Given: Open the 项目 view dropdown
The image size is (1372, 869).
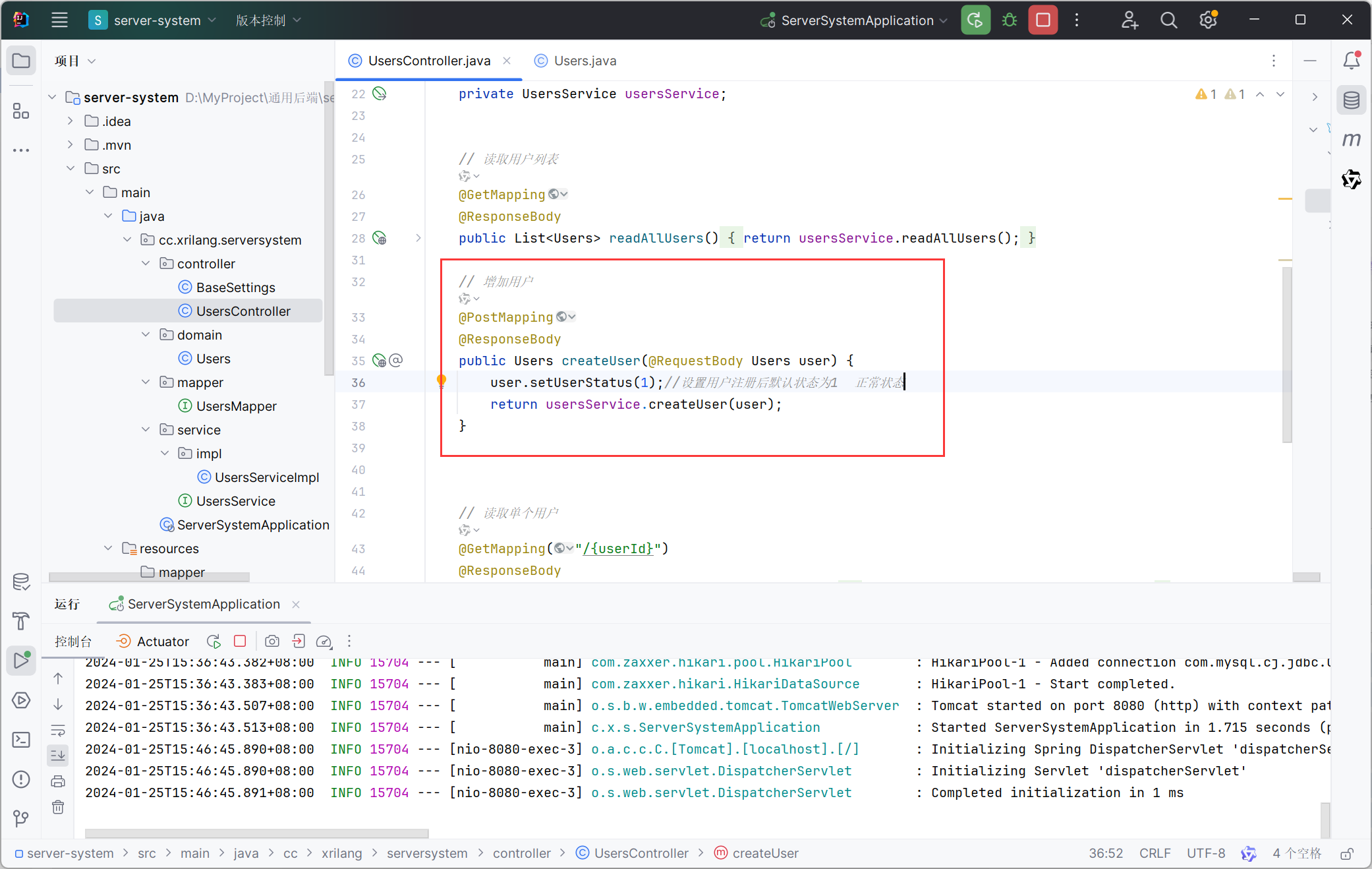Looking at the screenshot, I should pyautogui.click(x=75, y=61).
